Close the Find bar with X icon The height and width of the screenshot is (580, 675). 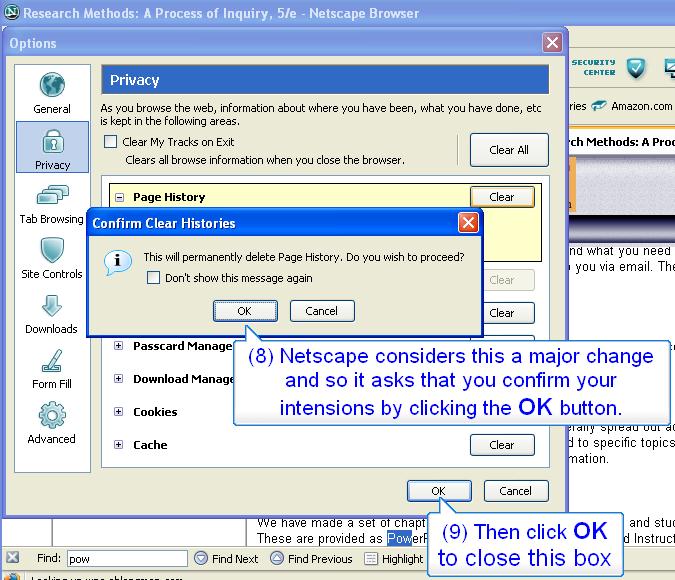(x=12, y=558)
